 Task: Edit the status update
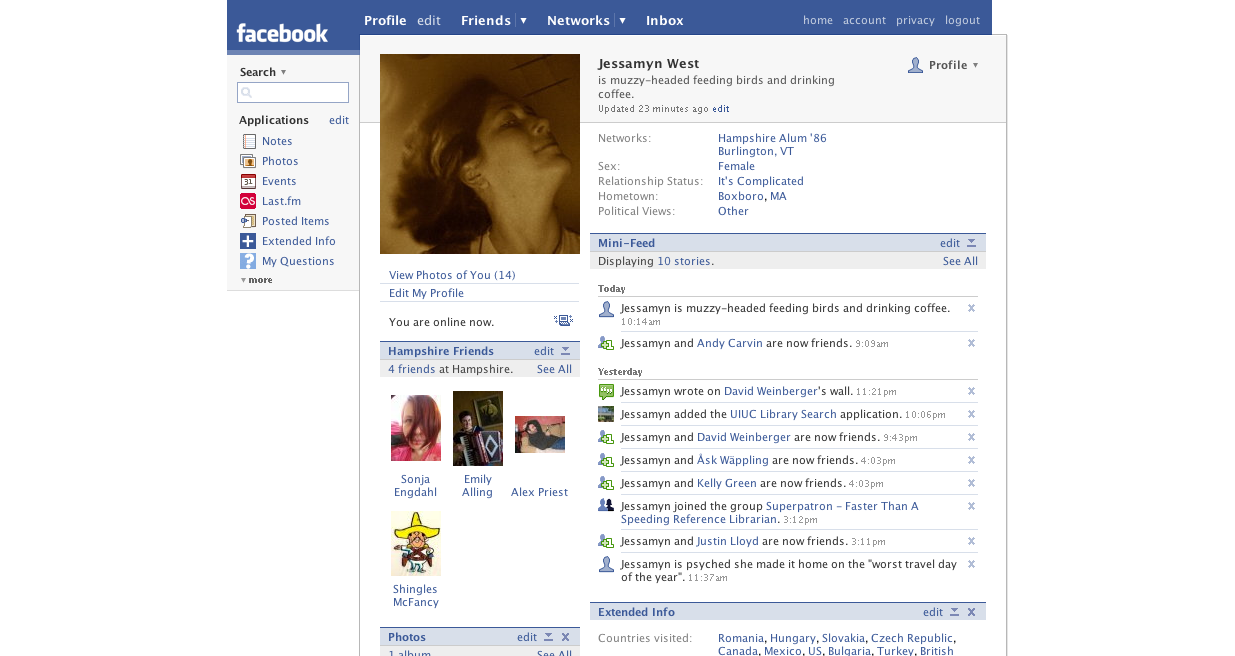(721, 109)
